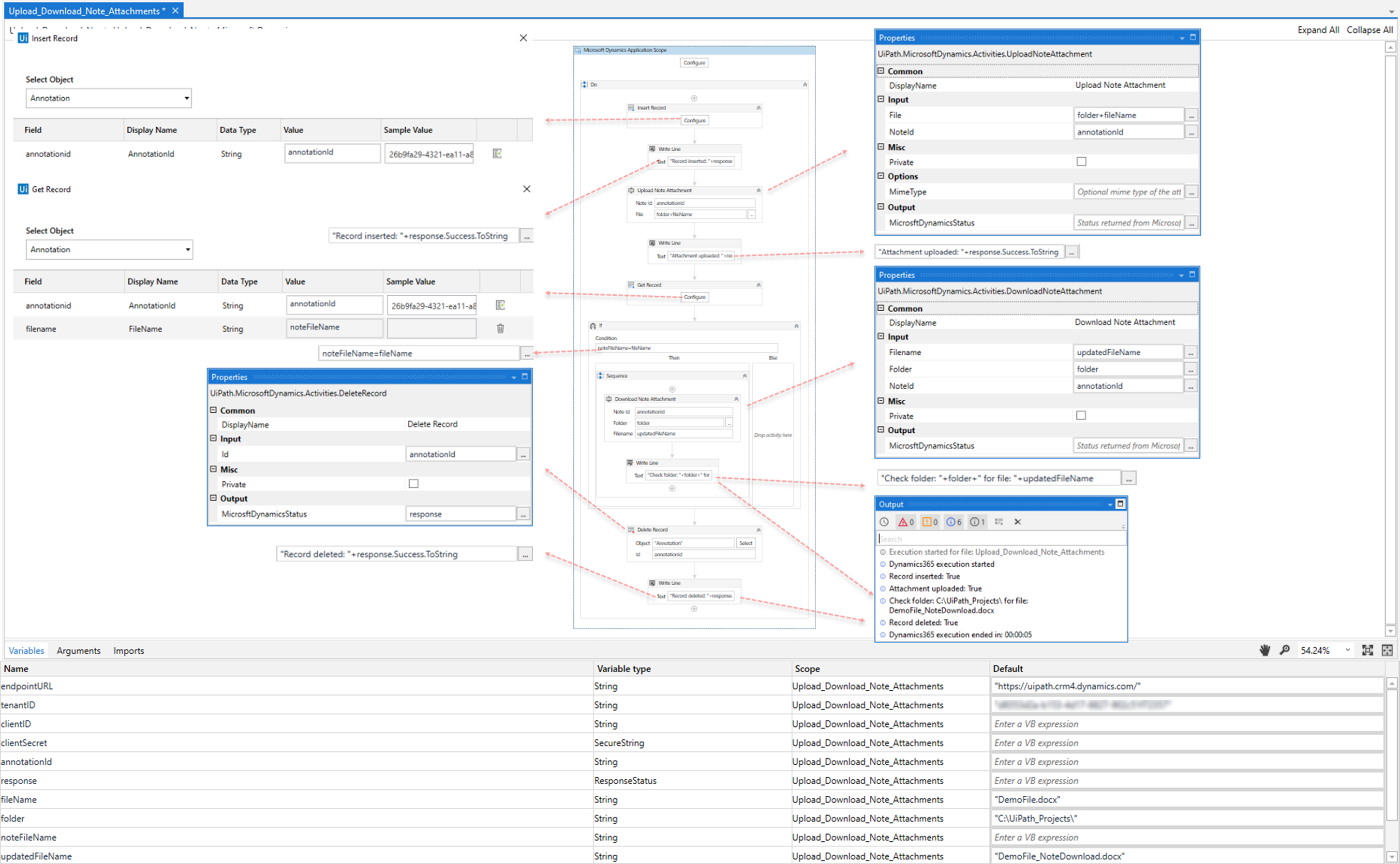The width and height of the screenshot is (1400, 864).
Task: Click the clock timestamp icon in Output
Action: coord(884,522)
